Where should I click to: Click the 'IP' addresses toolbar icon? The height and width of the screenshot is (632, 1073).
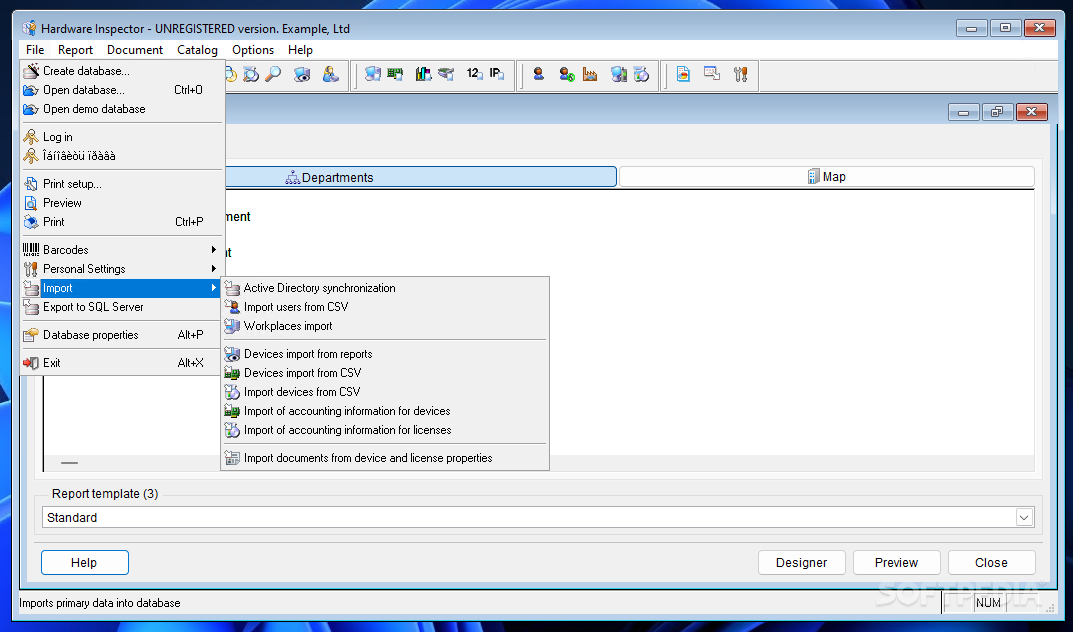[x=497, y=74]
